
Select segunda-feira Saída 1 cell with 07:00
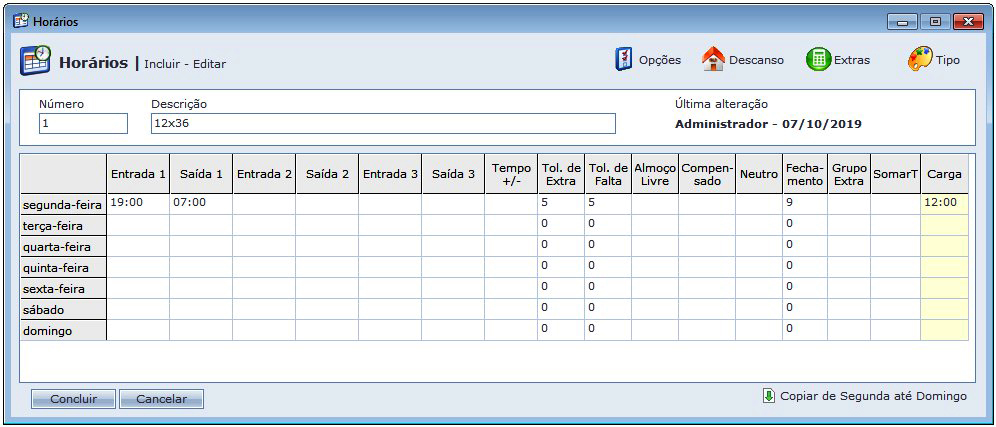tap(200, 203)
